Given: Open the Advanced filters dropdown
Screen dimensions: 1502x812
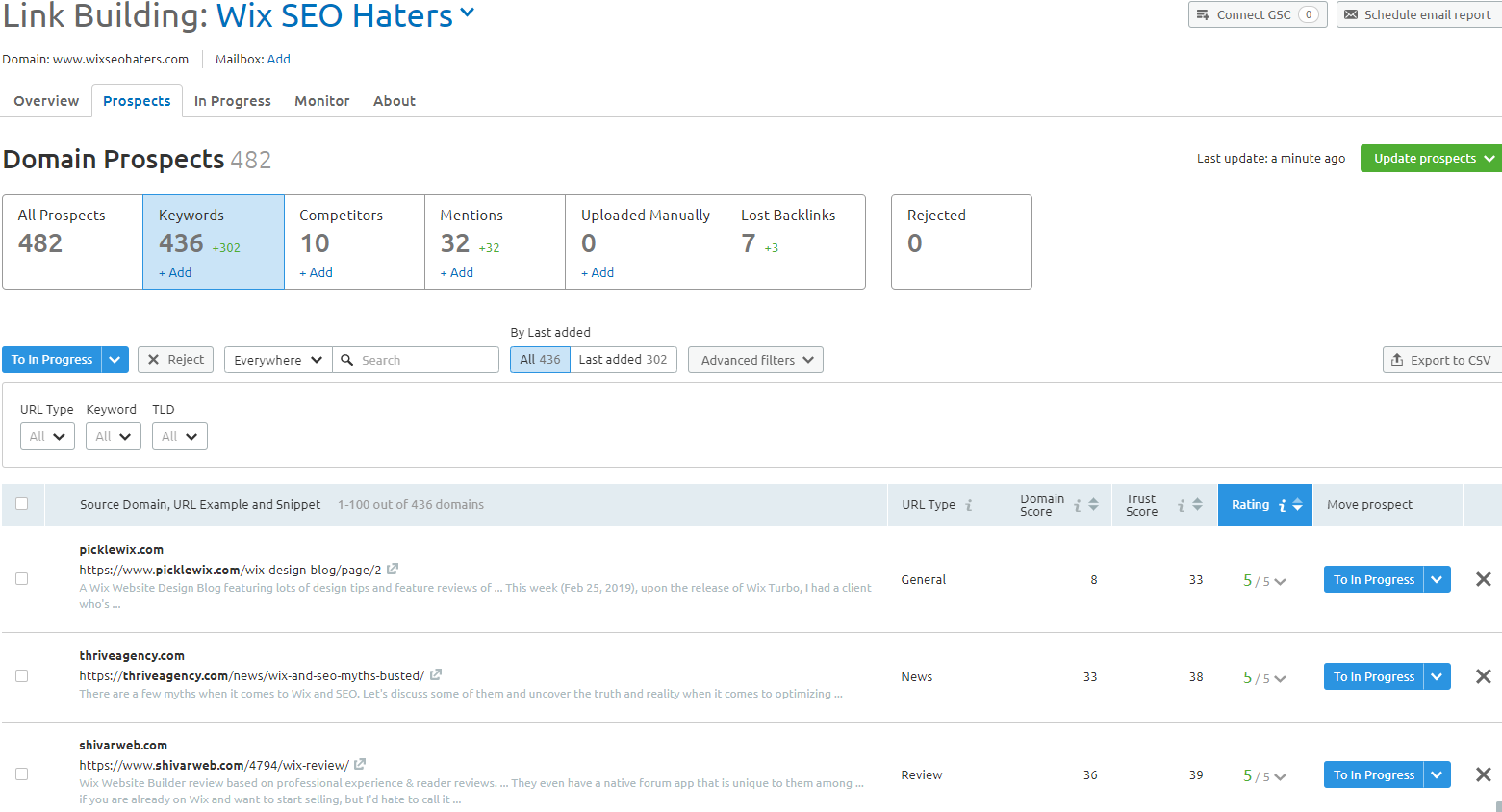Looking at the screenshot, I should pos(755,359).
